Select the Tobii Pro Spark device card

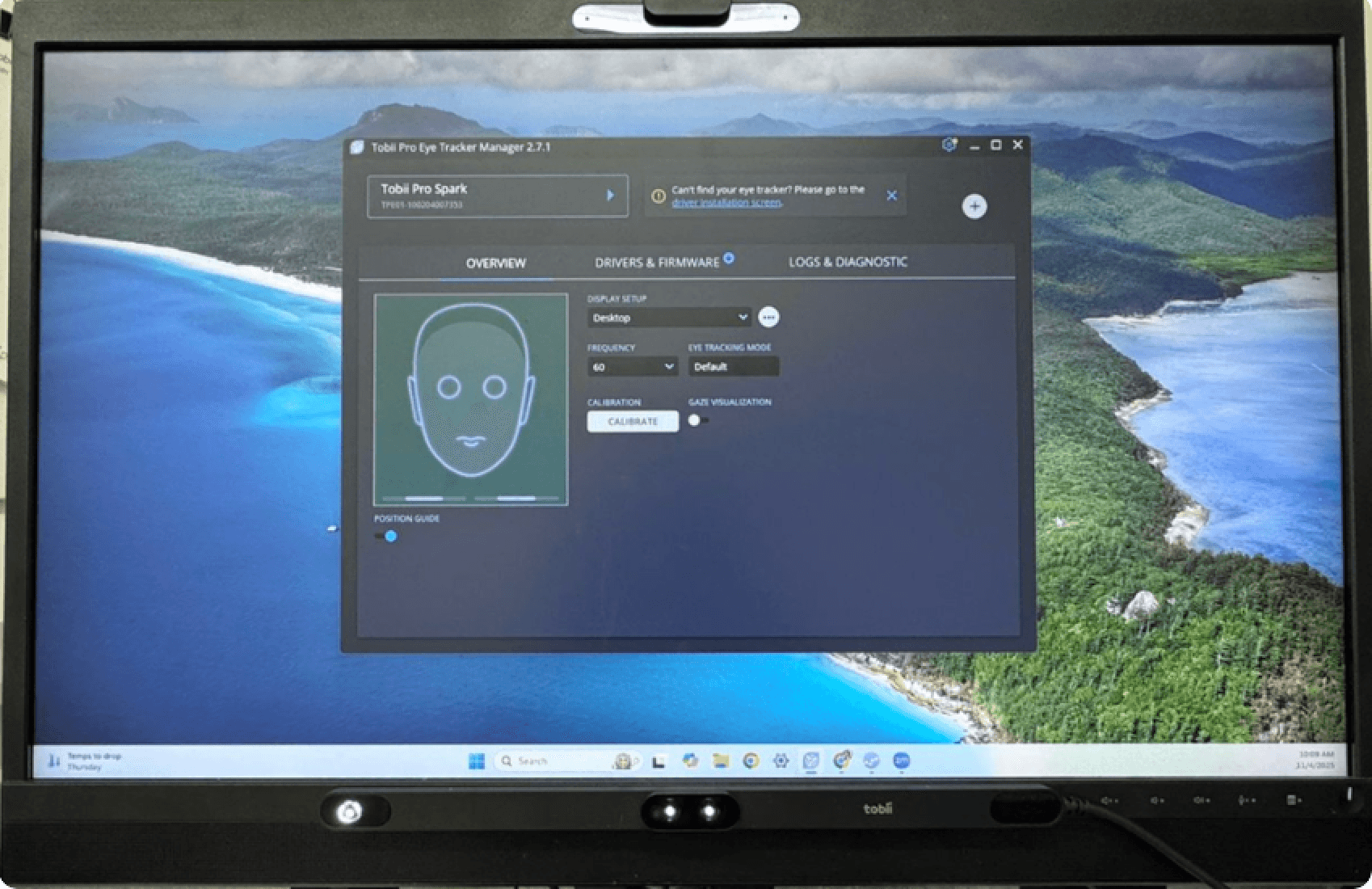[498, 196]
